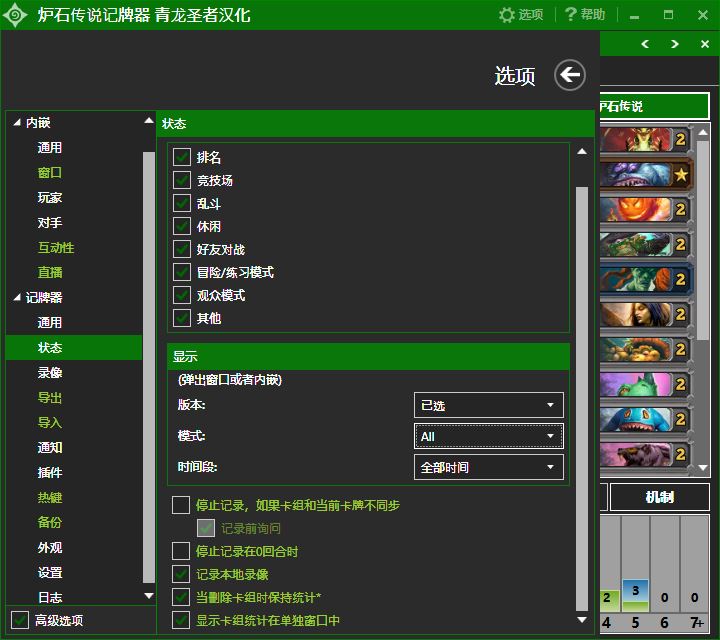Select 对手 in sidebar

point(50,223)
